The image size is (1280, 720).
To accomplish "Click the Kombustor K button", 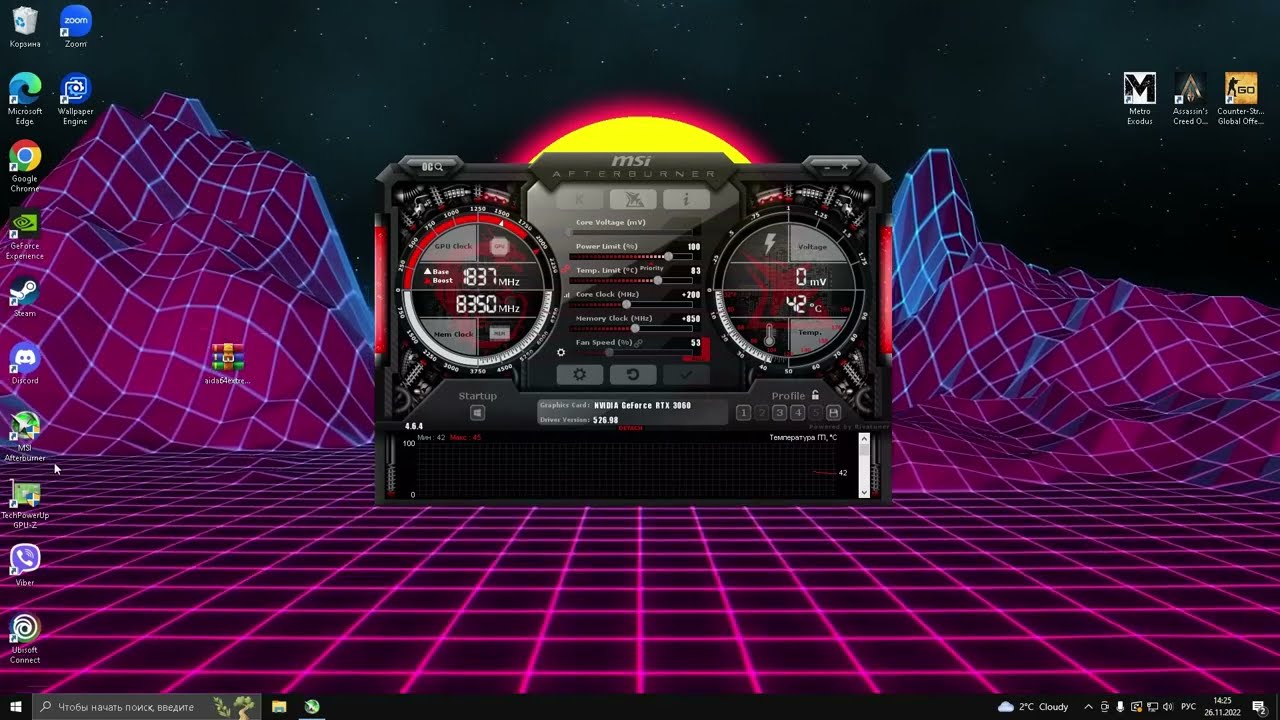I will pyautogui.click(x=580, y=199).
